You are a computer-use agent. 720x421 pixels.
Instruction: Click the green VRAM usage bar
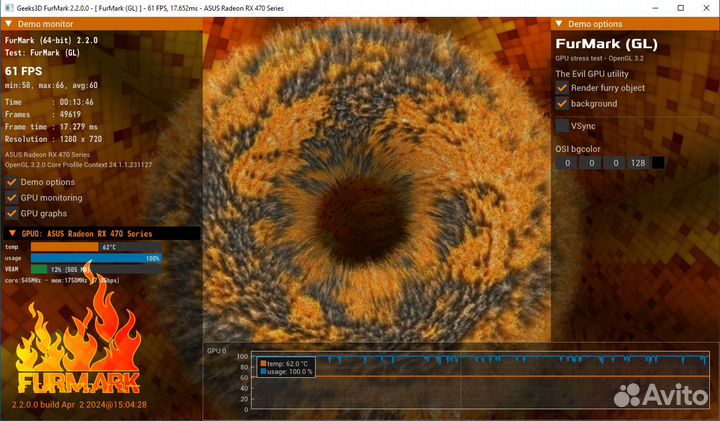40,269
